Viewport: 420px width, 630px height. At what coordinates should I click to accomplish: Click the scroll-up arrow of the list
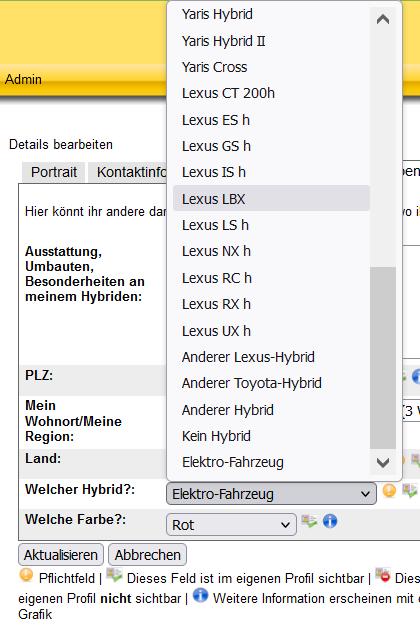383,19
